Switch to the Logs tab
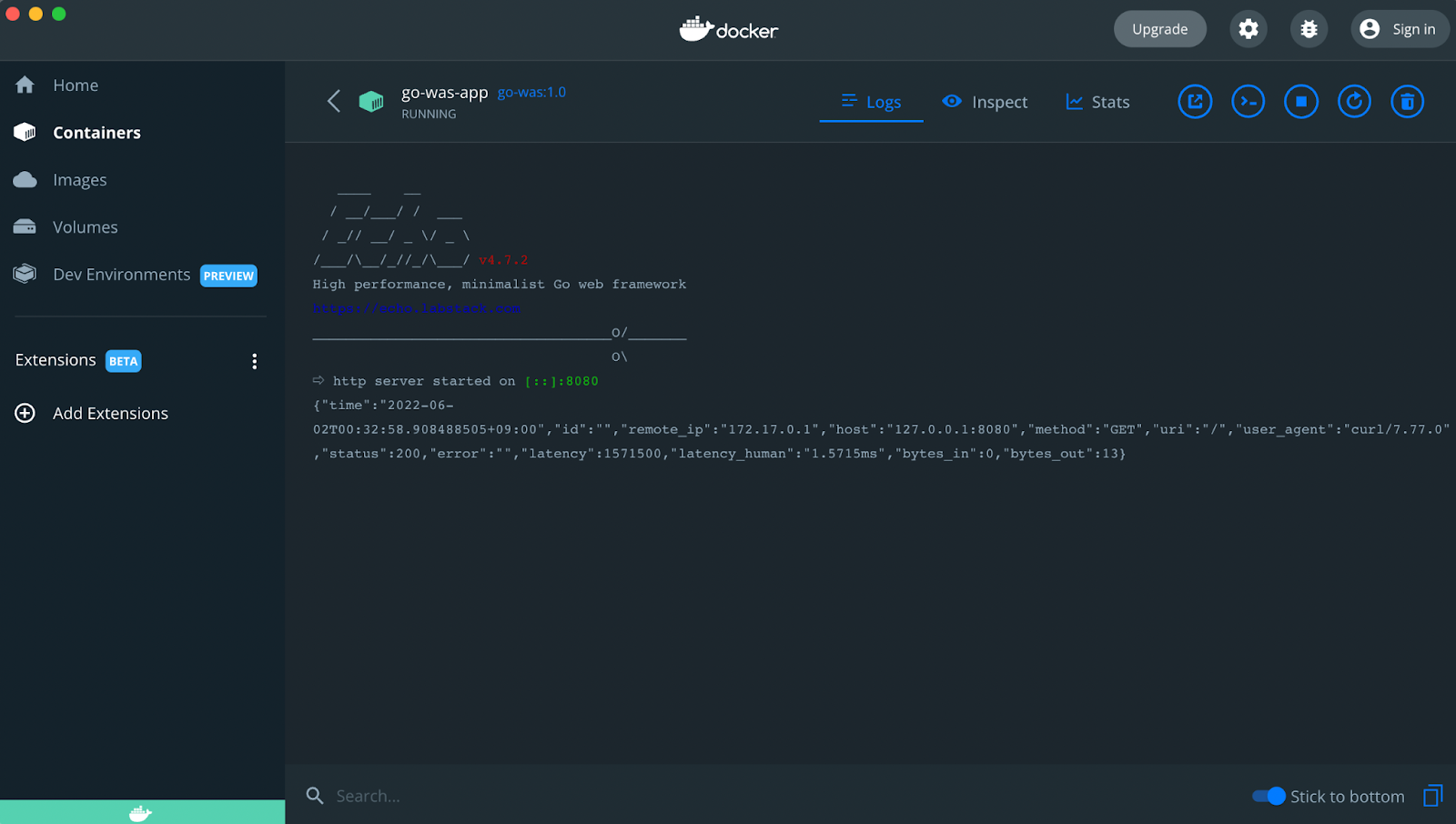The width and height of the screenshot is (1456, 824). pos(871,102)
